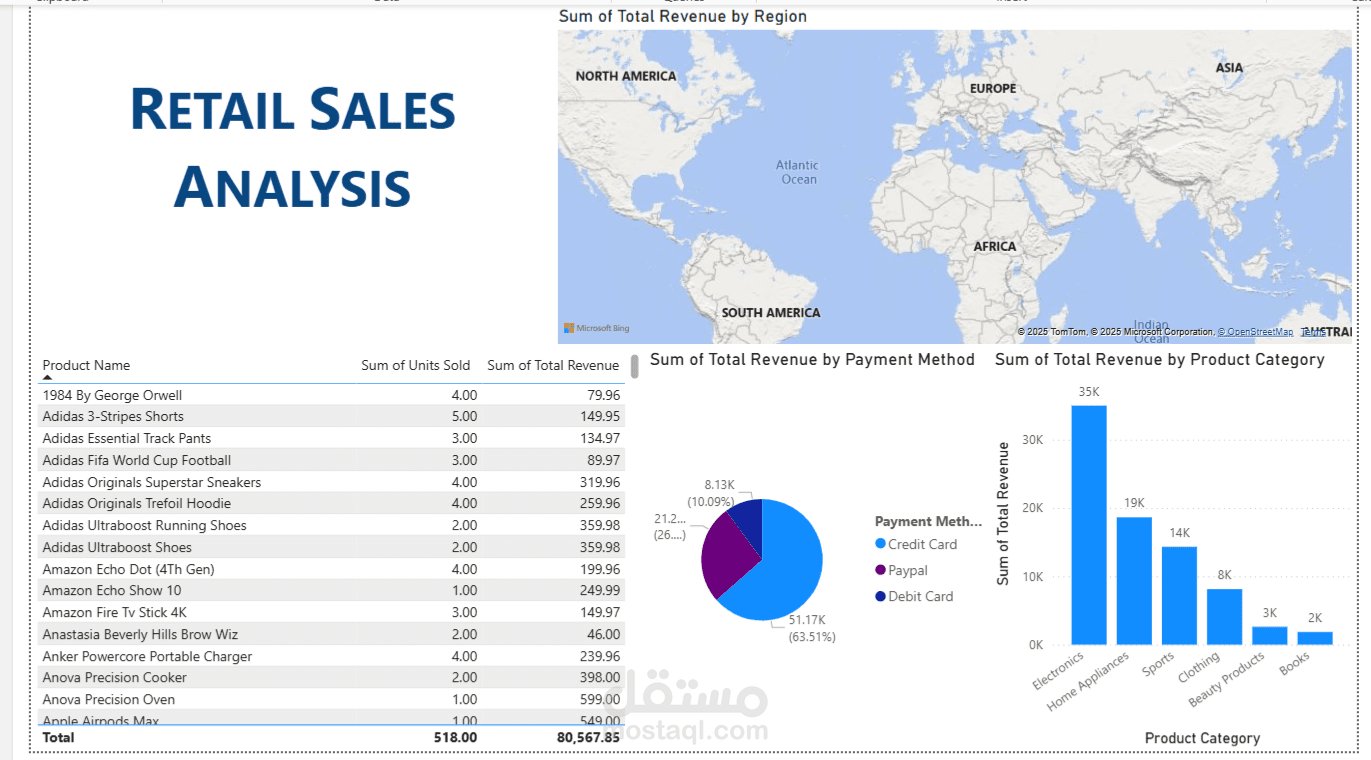The image size is (1371, 760).
Task: Click the "8.13K (10.09%)" pie data label
Action: coord(711,492)
